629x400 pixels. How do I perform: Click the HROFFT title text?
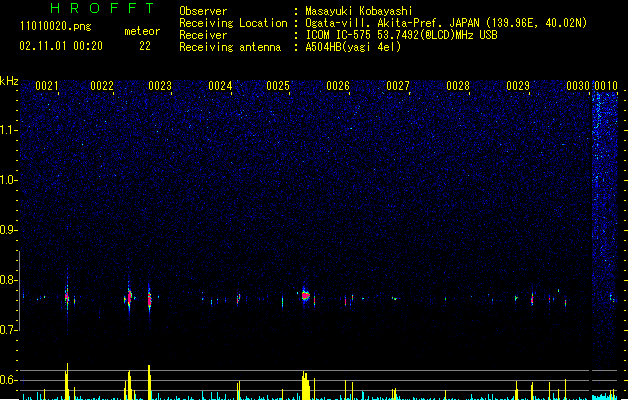(x=103, y=8)
